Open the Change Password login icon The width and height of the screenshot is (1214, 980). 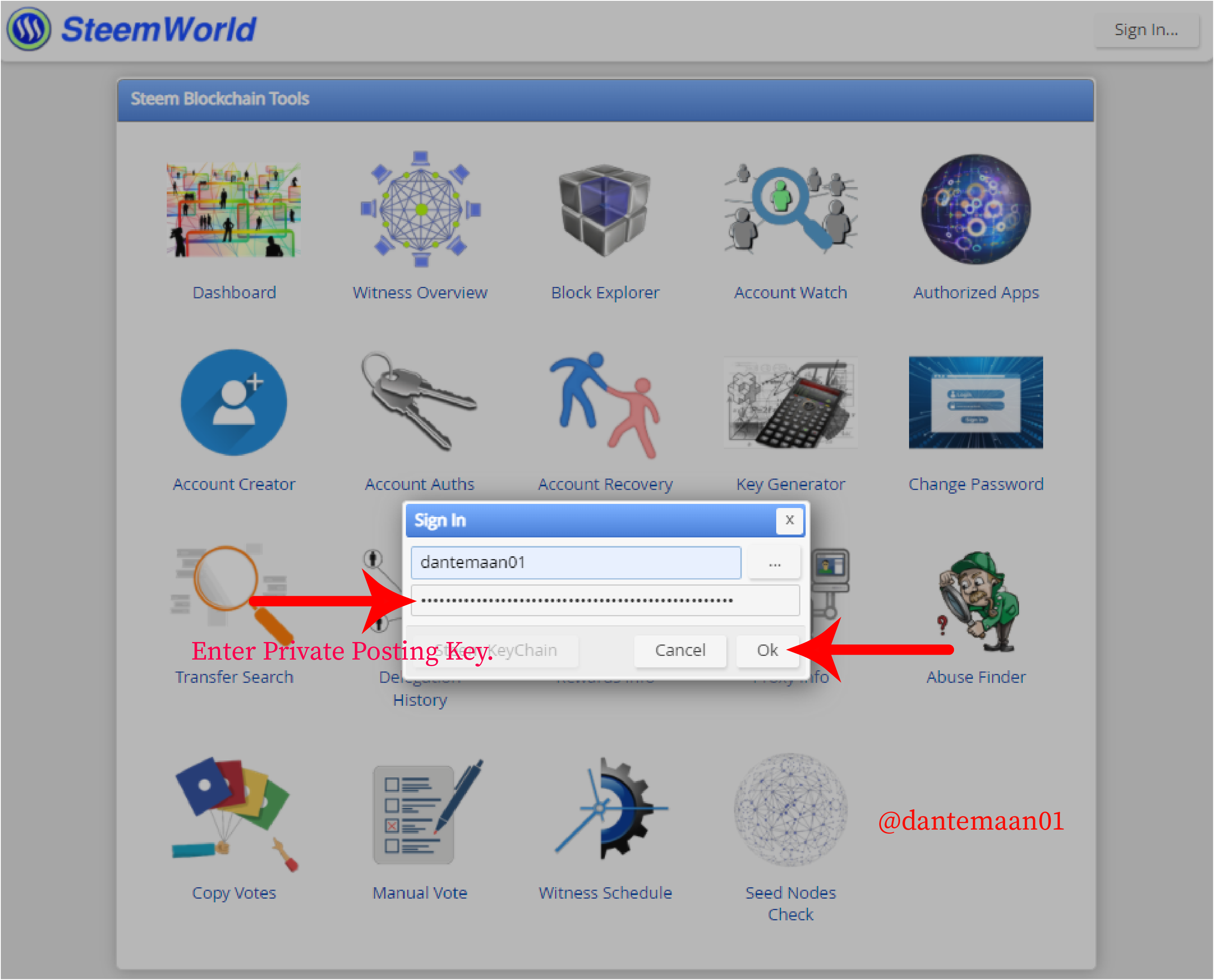(976, 403)
